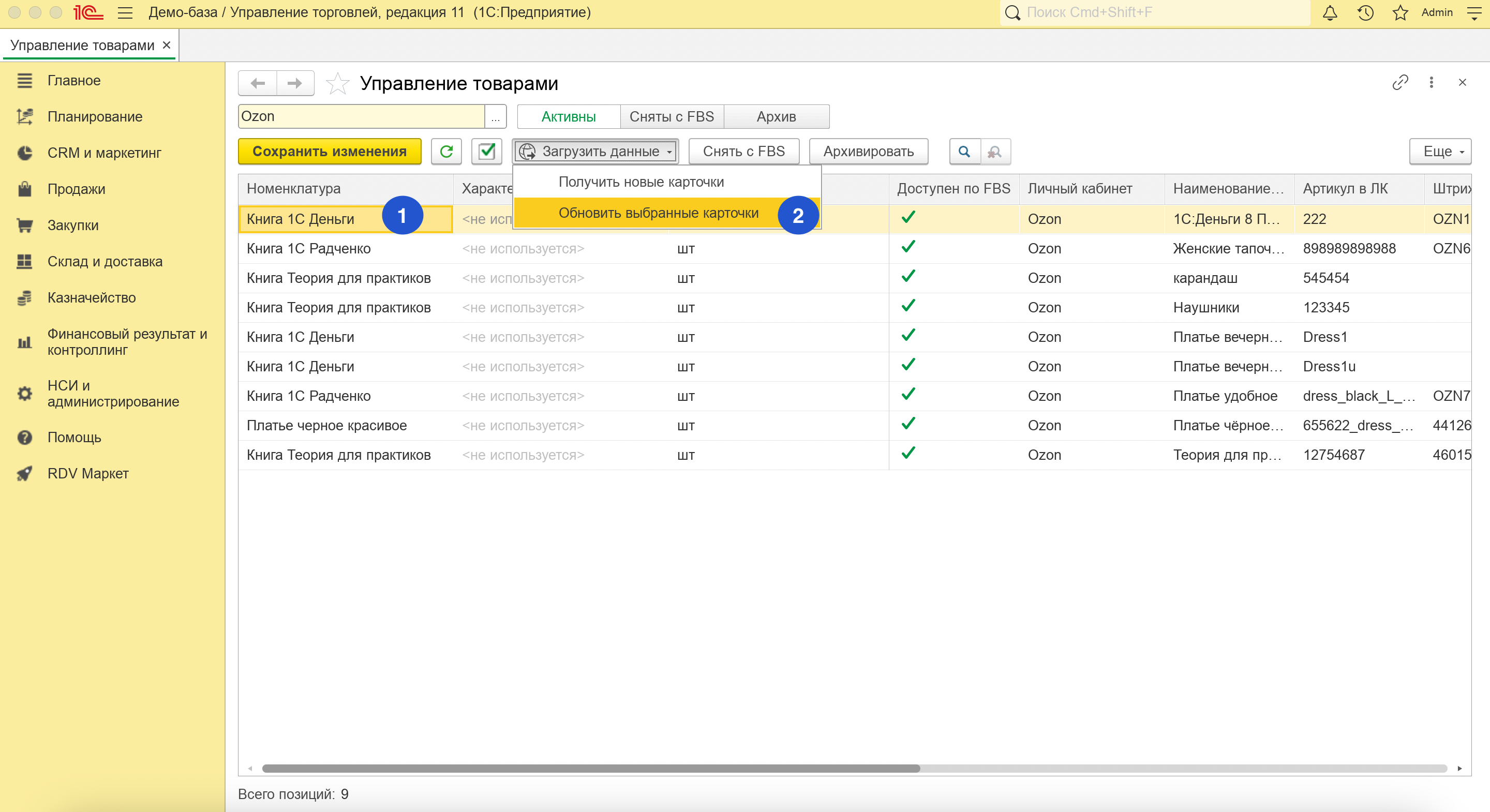Switch to the Архив tab

776,117
